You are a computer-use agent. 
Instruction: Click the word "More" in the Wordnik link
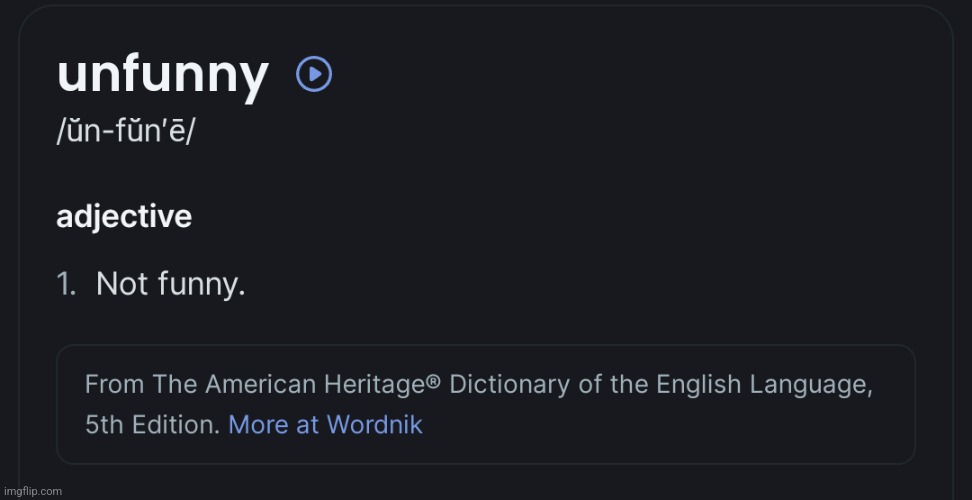coord(258,424)
